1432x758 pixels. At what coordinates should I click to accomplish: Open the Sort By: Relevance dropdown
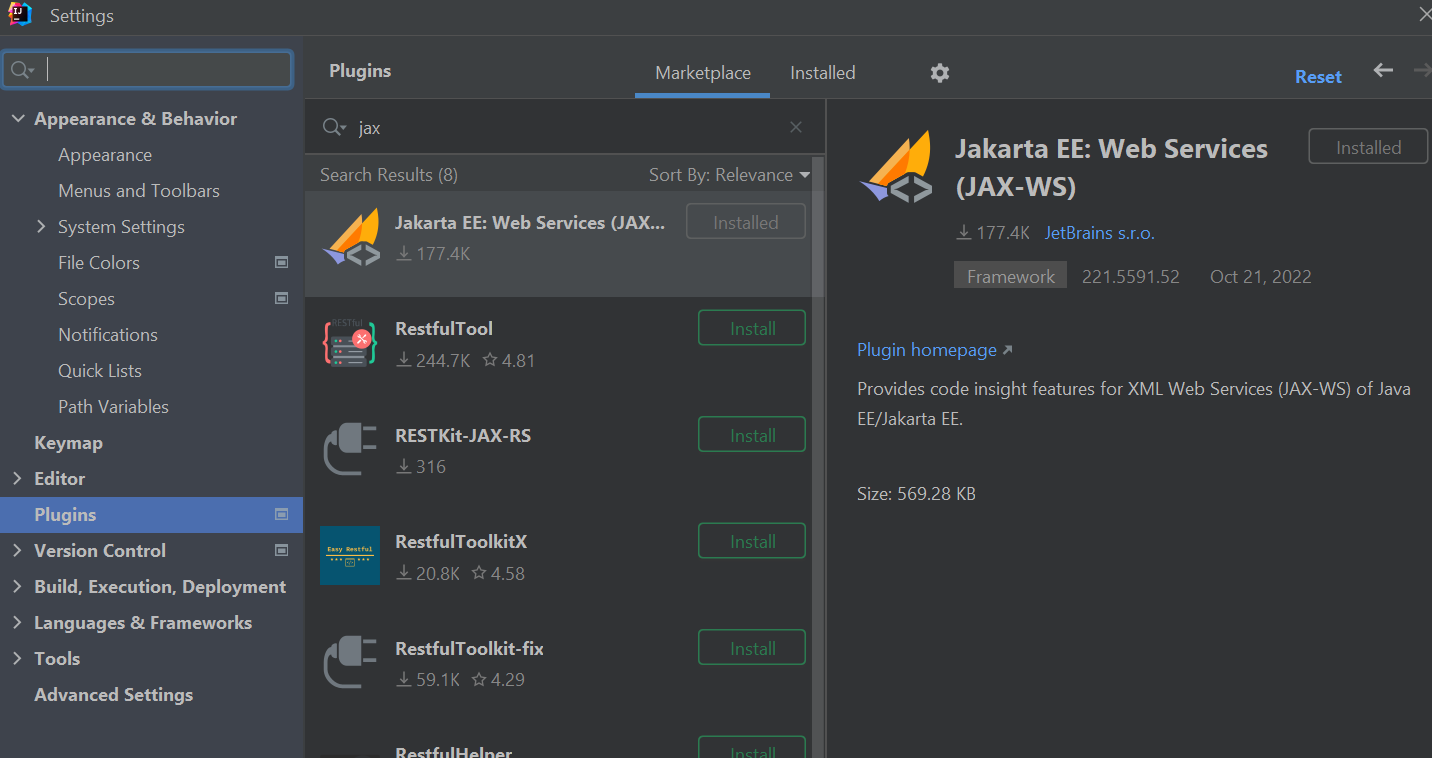[x=729, y=175]
